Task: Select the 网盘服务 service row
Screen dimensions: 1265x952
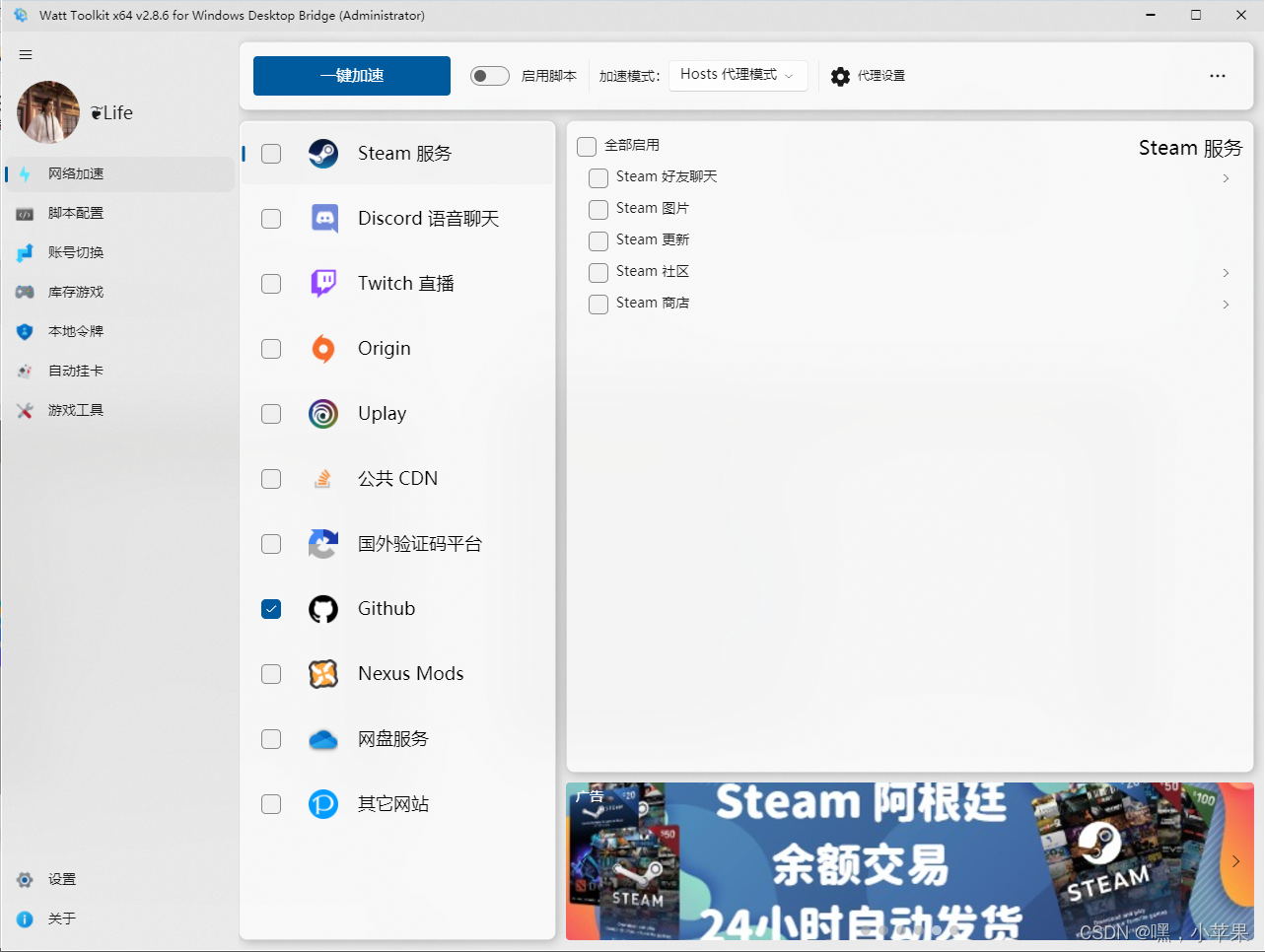Action: 397,739
